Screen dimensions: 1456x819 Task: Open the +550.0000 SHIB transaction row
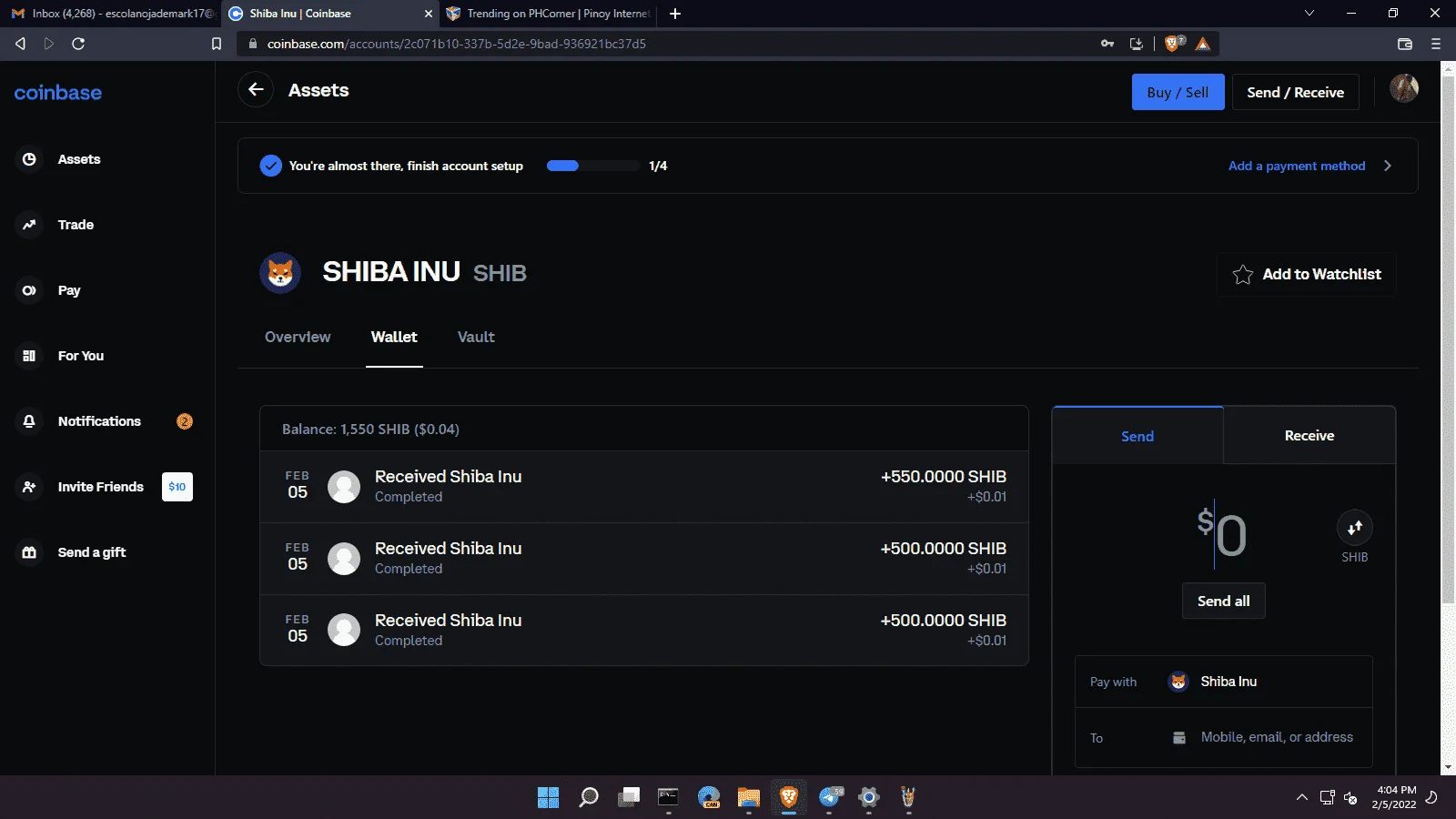point(644,487)
